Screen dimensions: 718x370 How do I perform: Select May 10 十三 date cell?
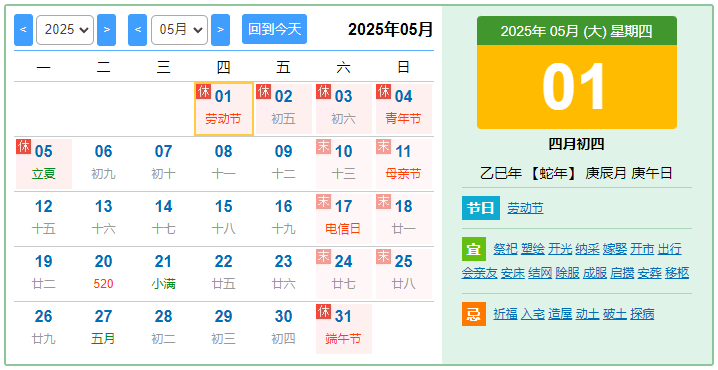(x=343, y=164)
